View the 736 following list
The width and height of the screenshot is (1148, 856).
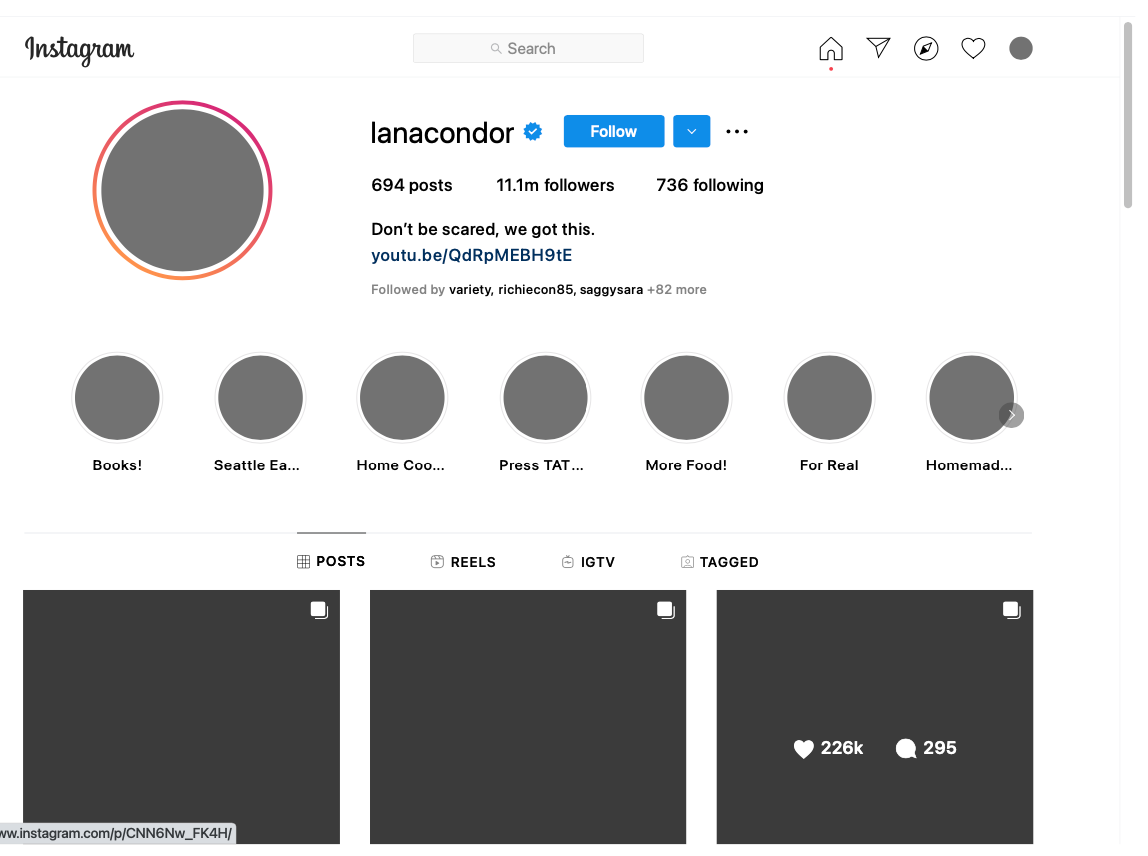click(709, 185)
